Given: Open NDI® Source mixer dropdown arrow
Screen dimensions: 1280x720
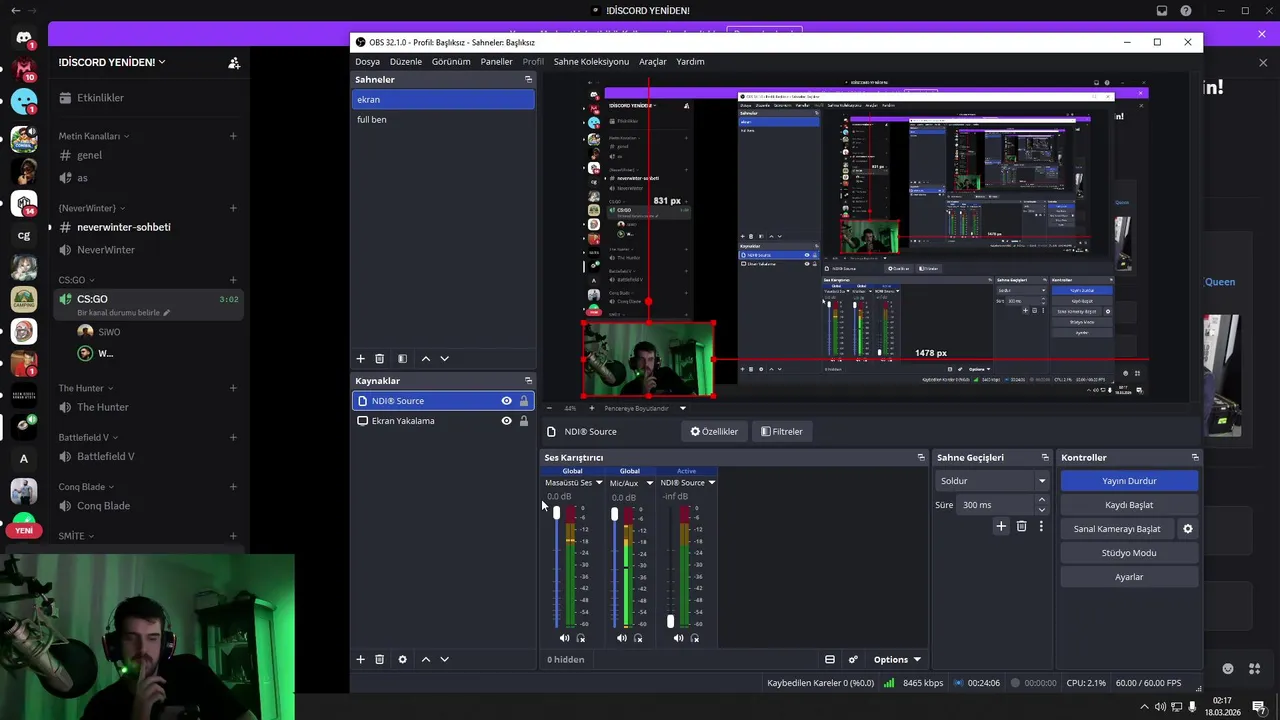Looking at the screenshot, I should (711, 483).
